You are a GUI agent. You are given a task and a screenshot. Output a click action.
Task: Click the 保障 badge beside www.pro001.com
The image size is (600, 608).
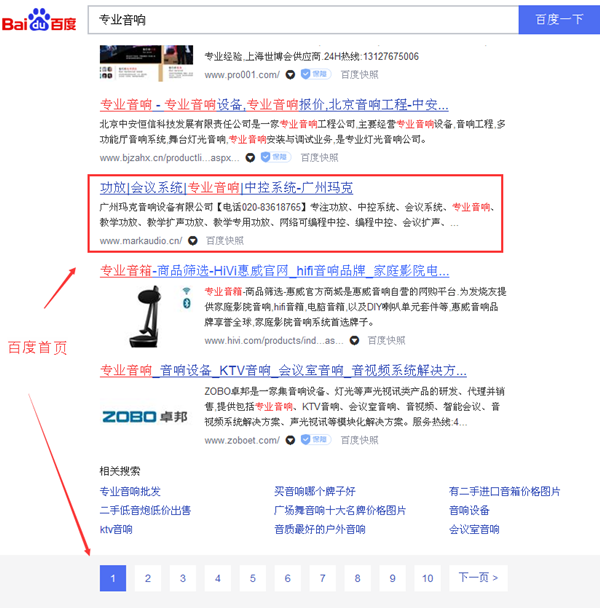(x=316, y=74)
